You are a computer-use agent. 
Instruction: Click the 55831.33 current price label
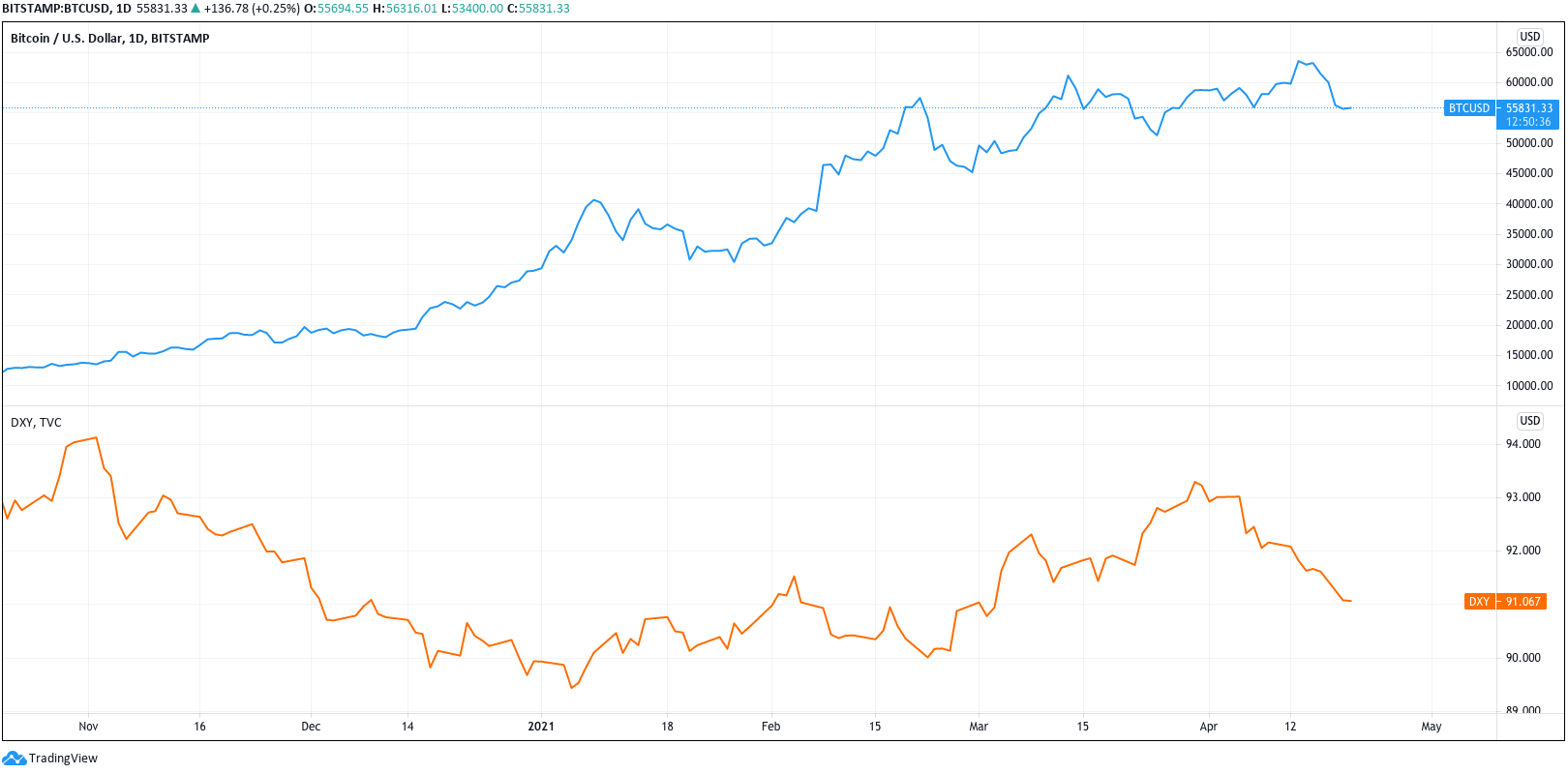pyautogui.click(x=1528, y=108)
